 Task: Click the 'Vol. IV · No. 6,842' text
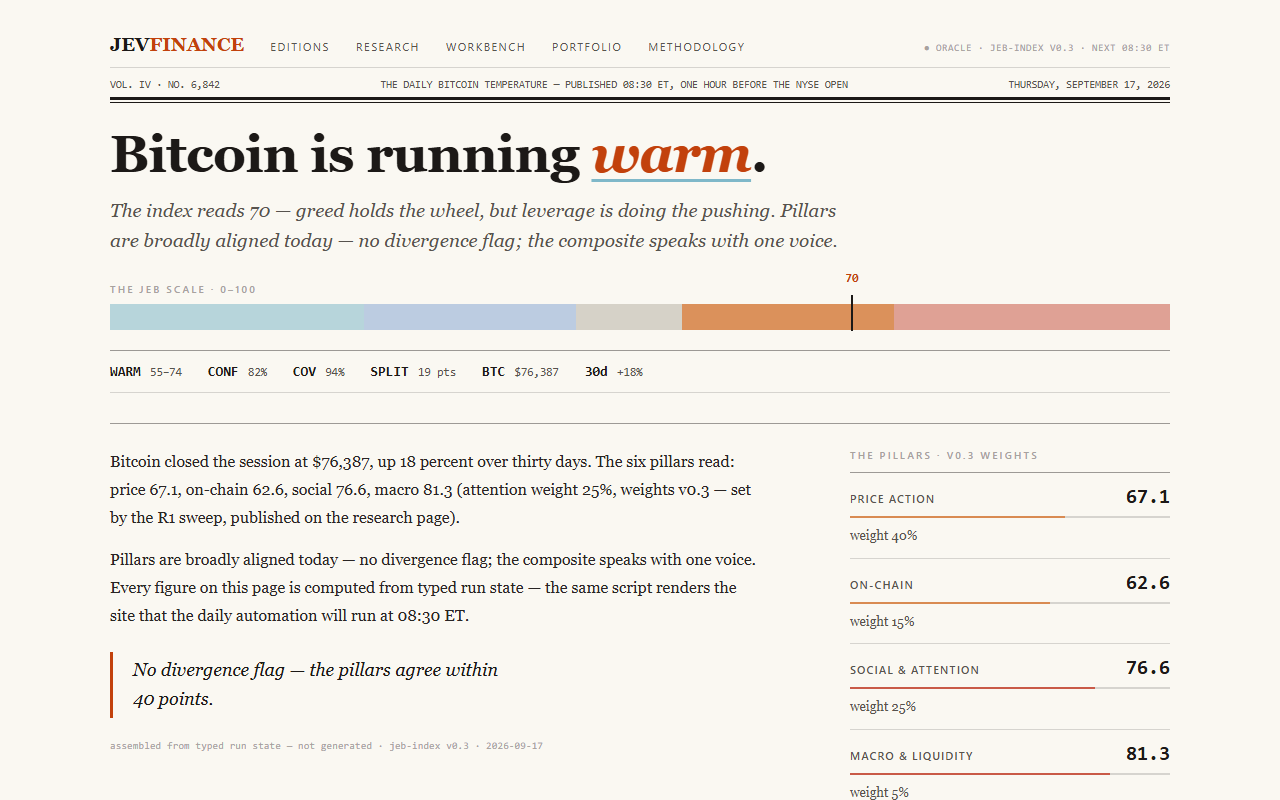(165, 85)
